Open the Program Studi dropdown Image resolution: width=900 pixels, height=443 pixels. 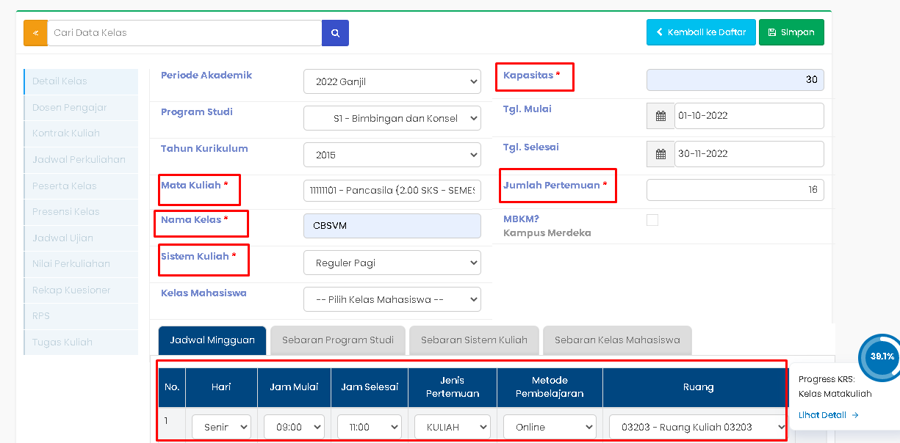[x=392, y=118]
